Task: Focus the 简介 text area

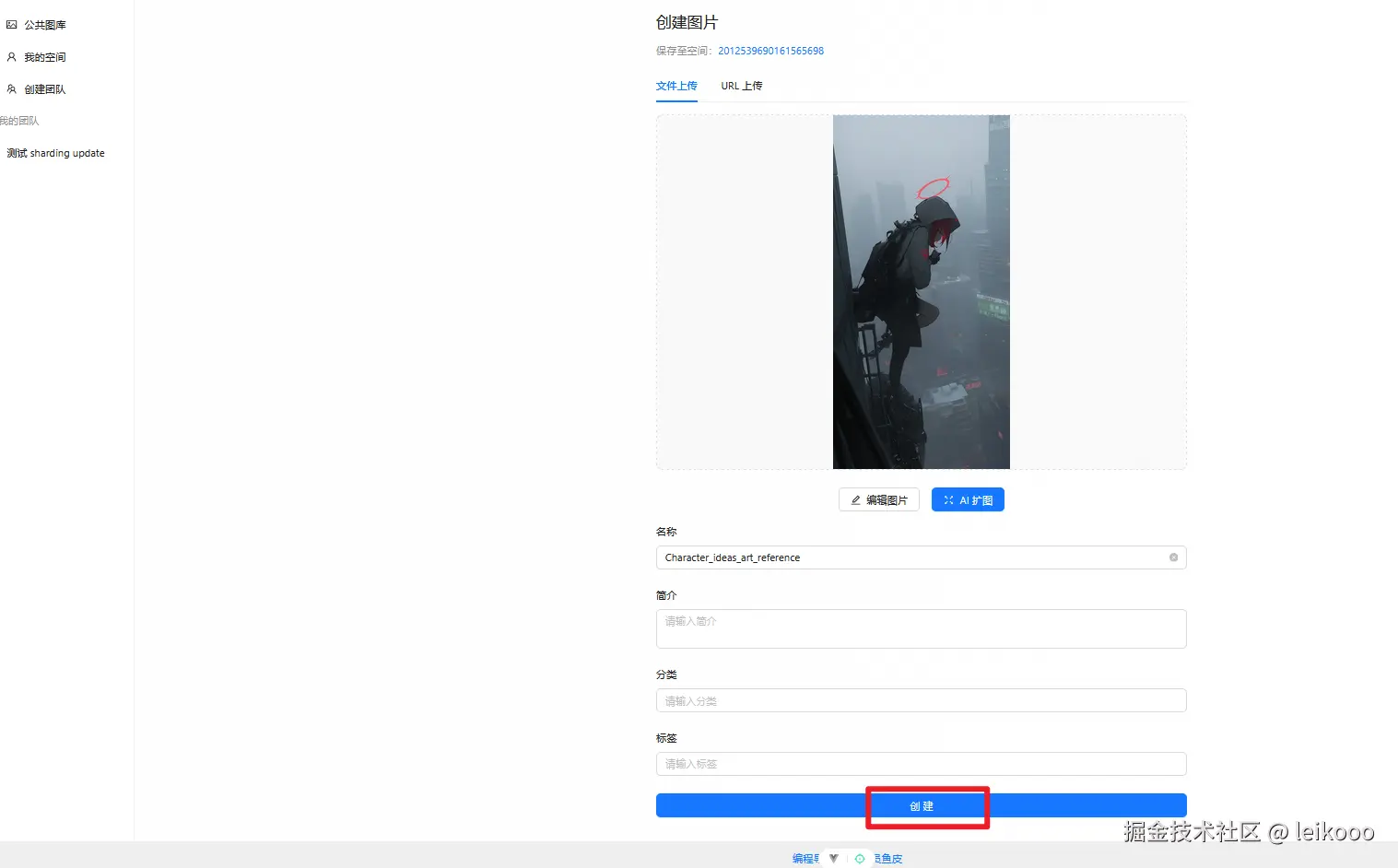Action: pos(922,628)
